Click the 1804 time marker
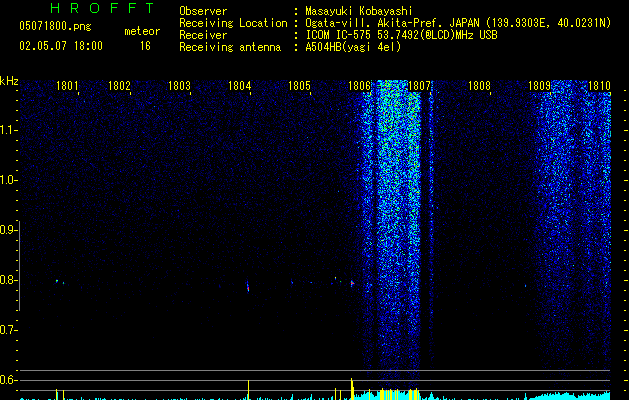 [x=239, y=86]
